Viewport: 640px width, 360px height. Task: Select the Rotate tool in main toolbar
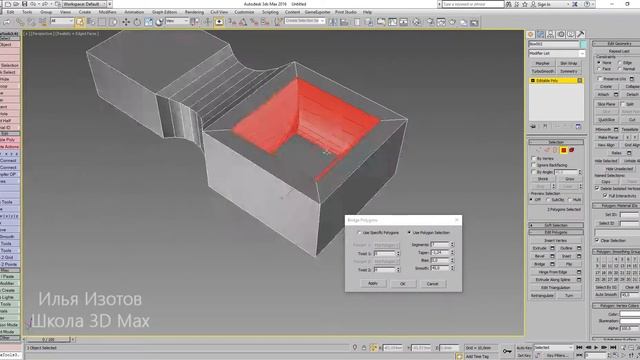pos(137,22)
